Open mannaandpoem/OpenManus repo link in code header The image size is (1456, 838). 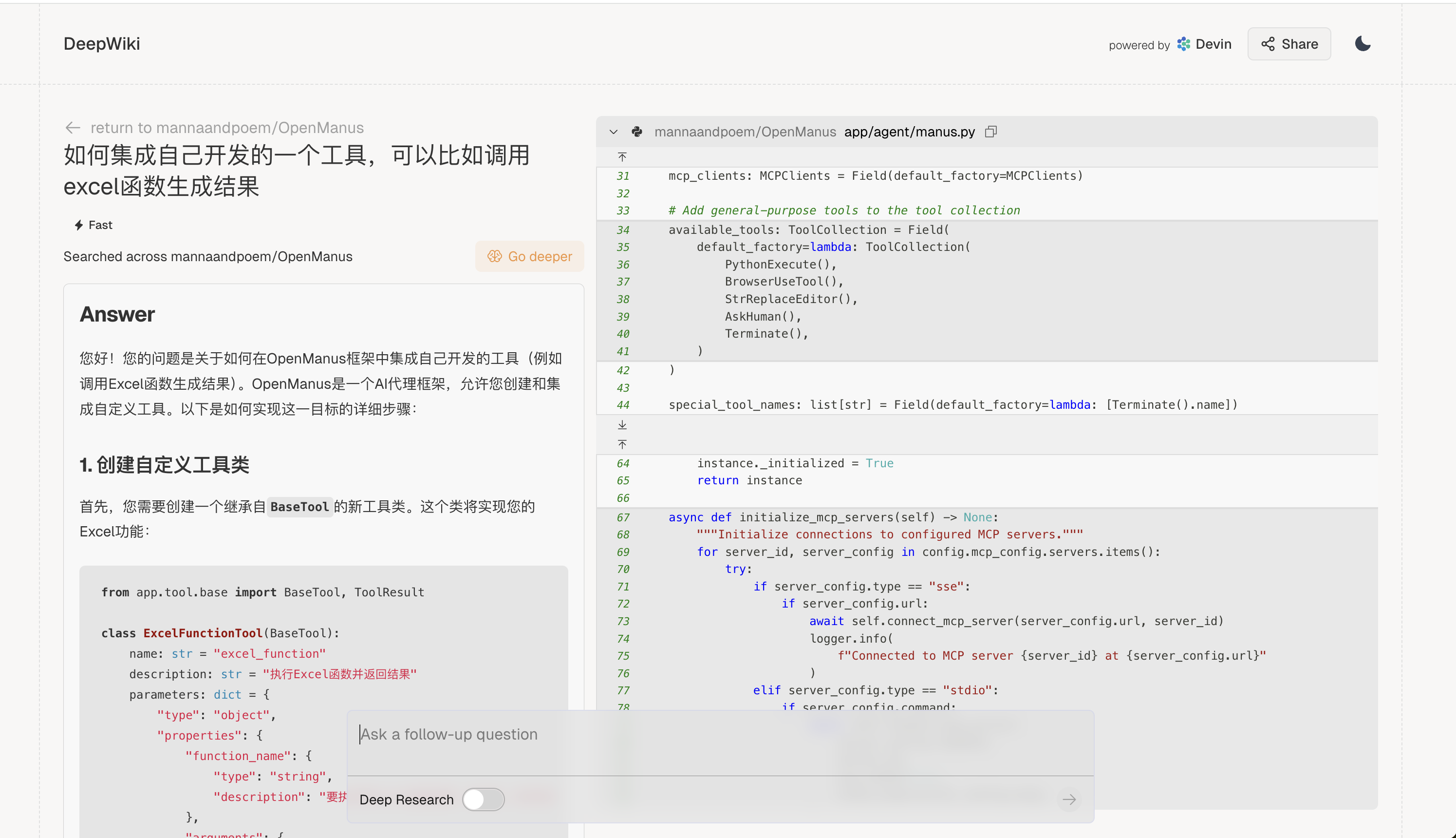(745, 132)
